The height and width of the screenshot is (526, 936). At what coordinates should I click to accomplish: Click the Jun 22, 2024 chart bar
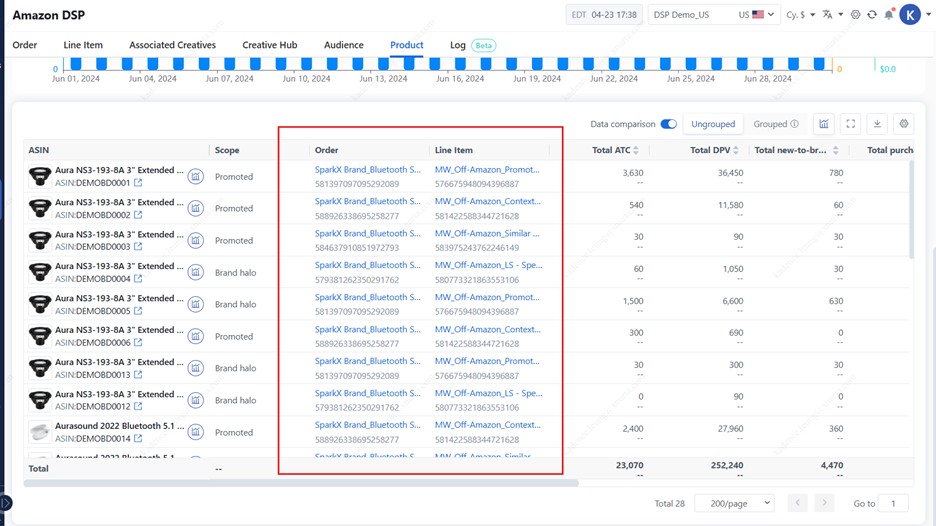pyautogui.click(x=614, y=63)
